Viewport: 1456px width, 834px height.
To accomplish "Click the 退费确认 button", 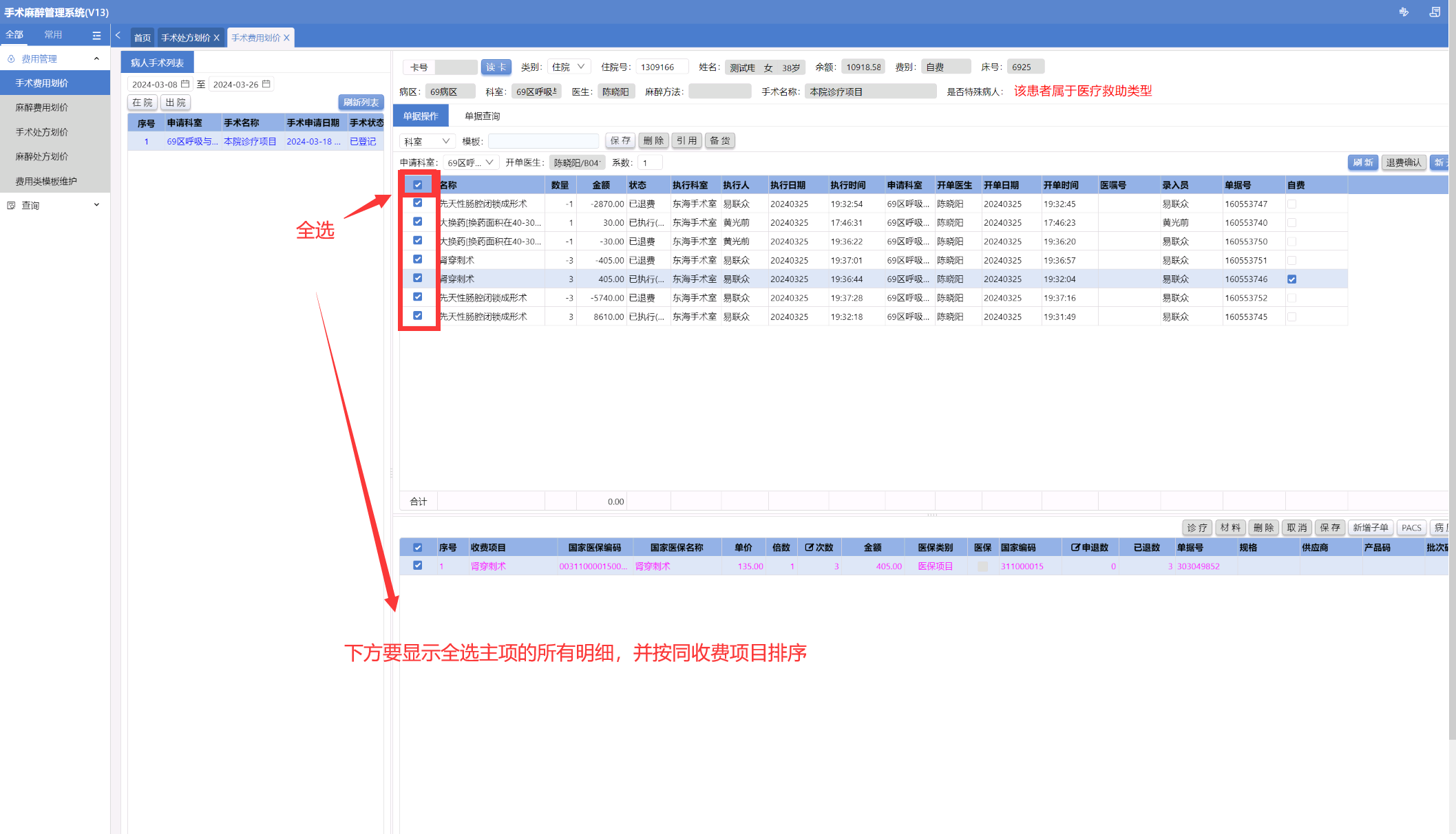I will (1403, 162).
